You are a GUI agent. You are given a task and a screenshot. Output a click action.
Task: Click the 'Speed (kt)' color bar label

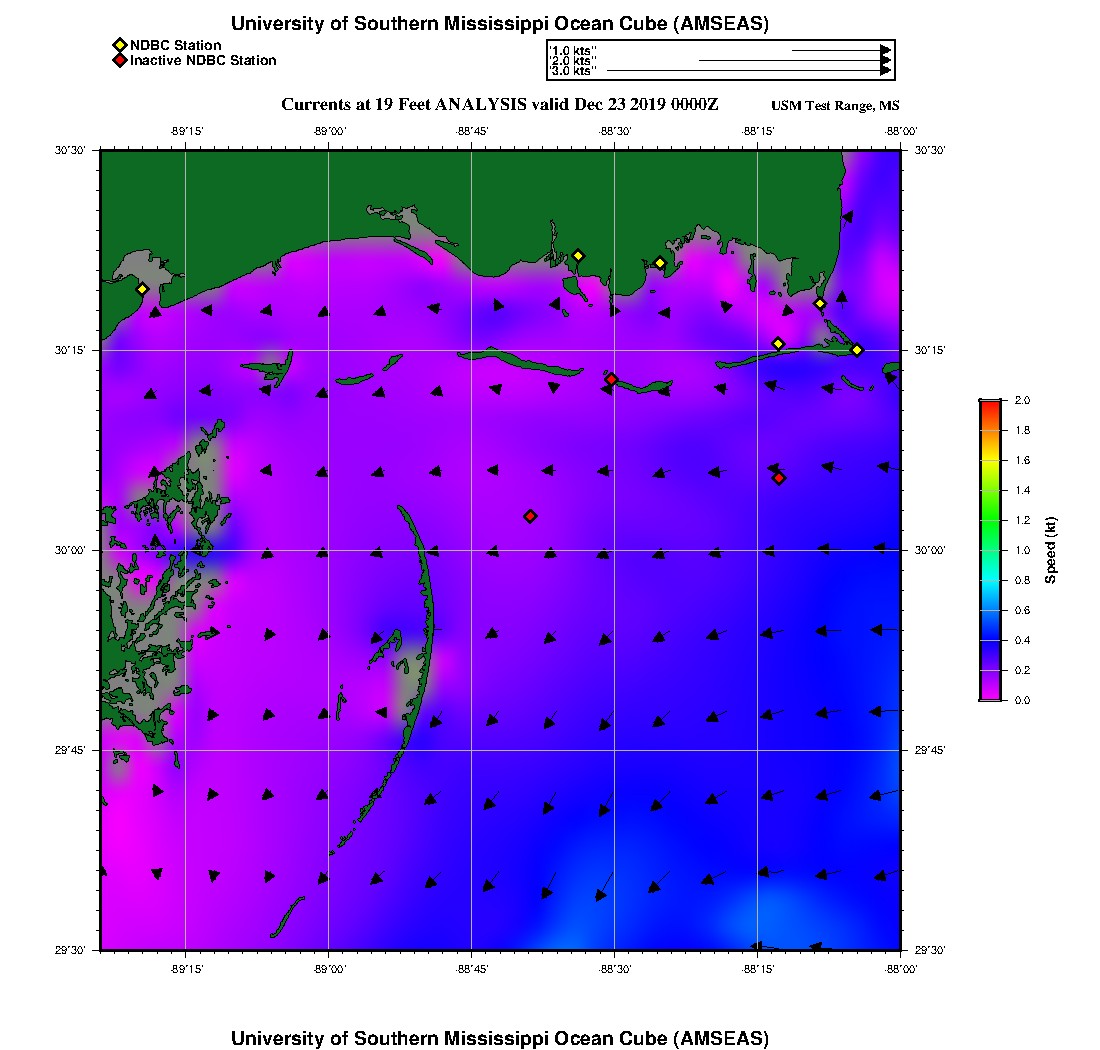point(1051,550)
